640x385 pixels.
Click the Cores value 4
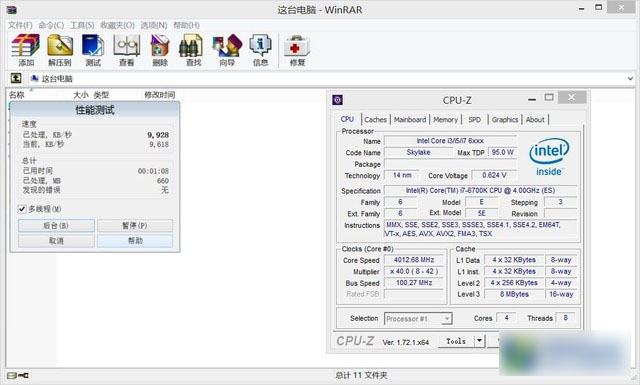pyautogui.click(x=506, y=318)
